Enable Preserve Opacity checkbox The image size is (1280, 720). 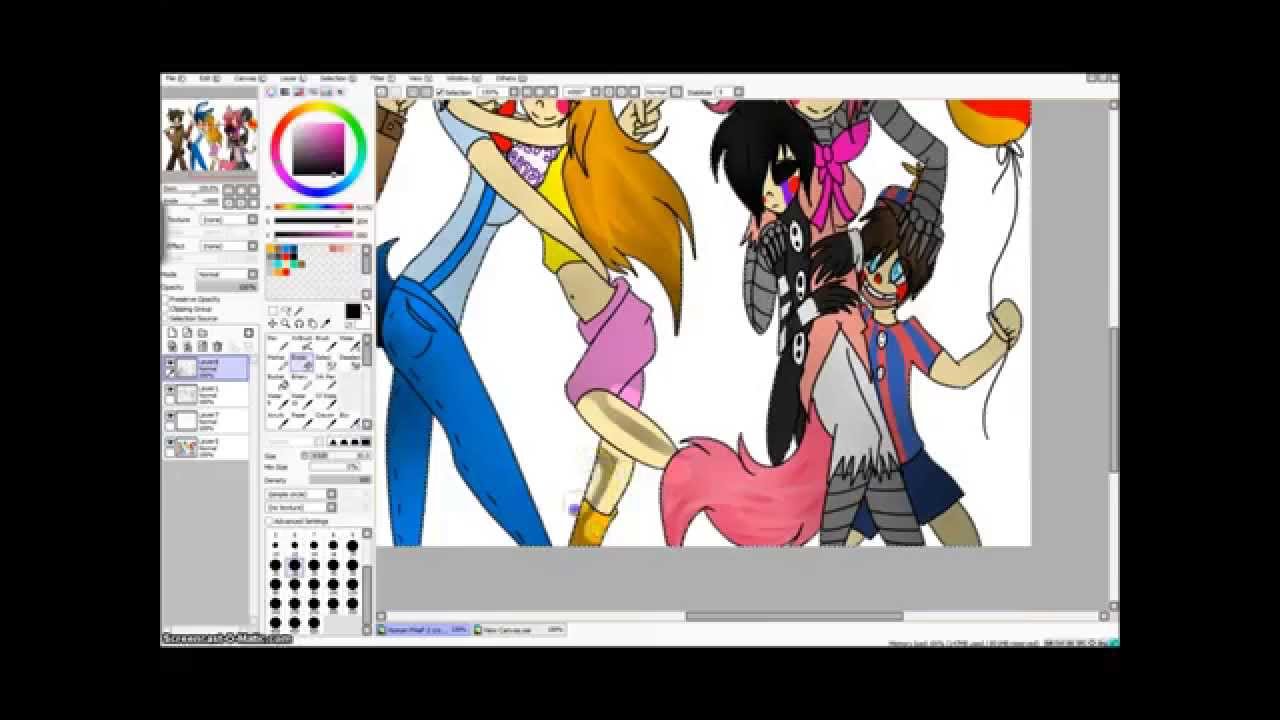(165, 299)
